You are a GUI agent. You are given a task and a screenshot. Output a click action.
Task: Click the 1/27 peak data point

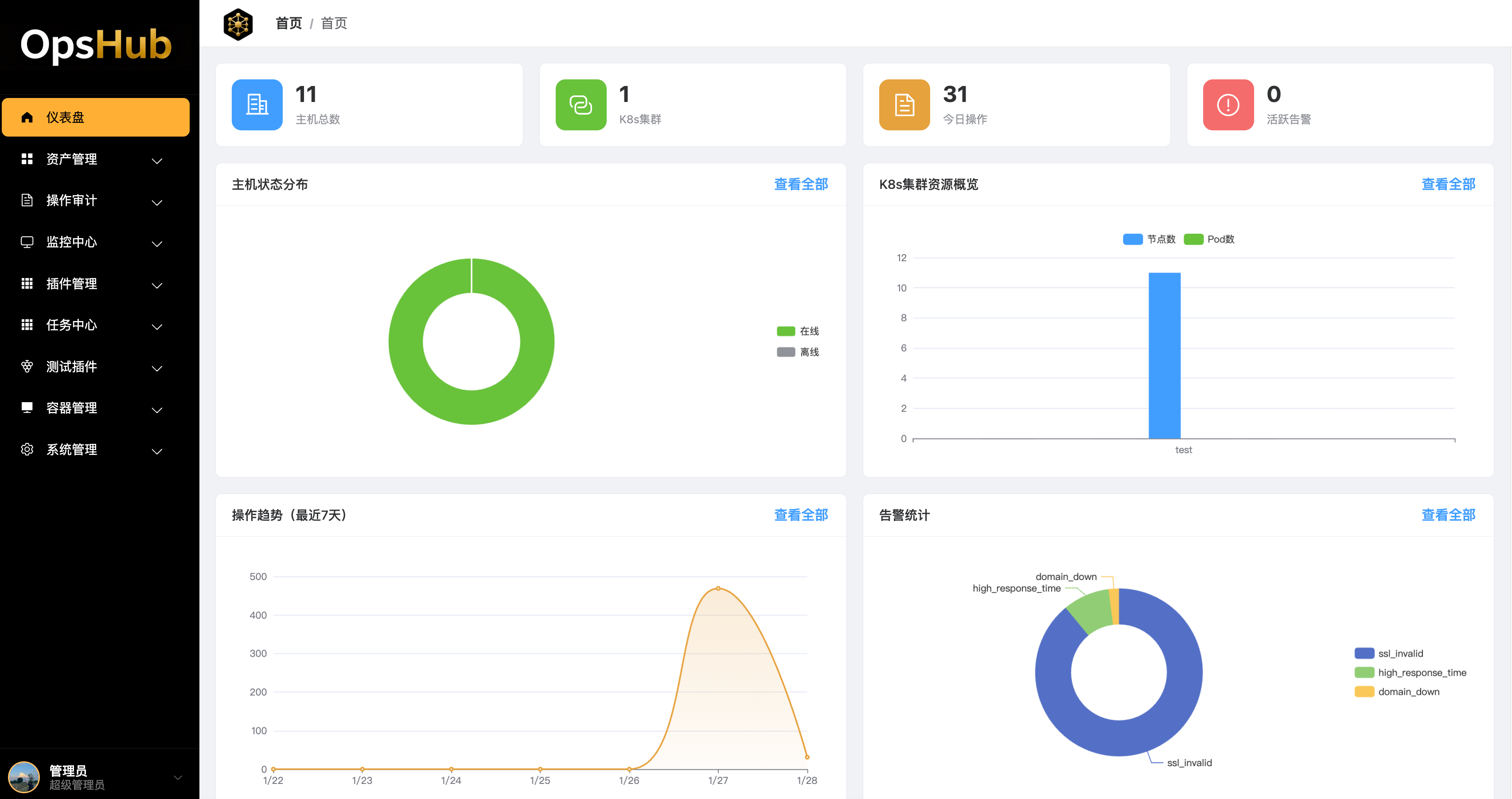point(718,588)
